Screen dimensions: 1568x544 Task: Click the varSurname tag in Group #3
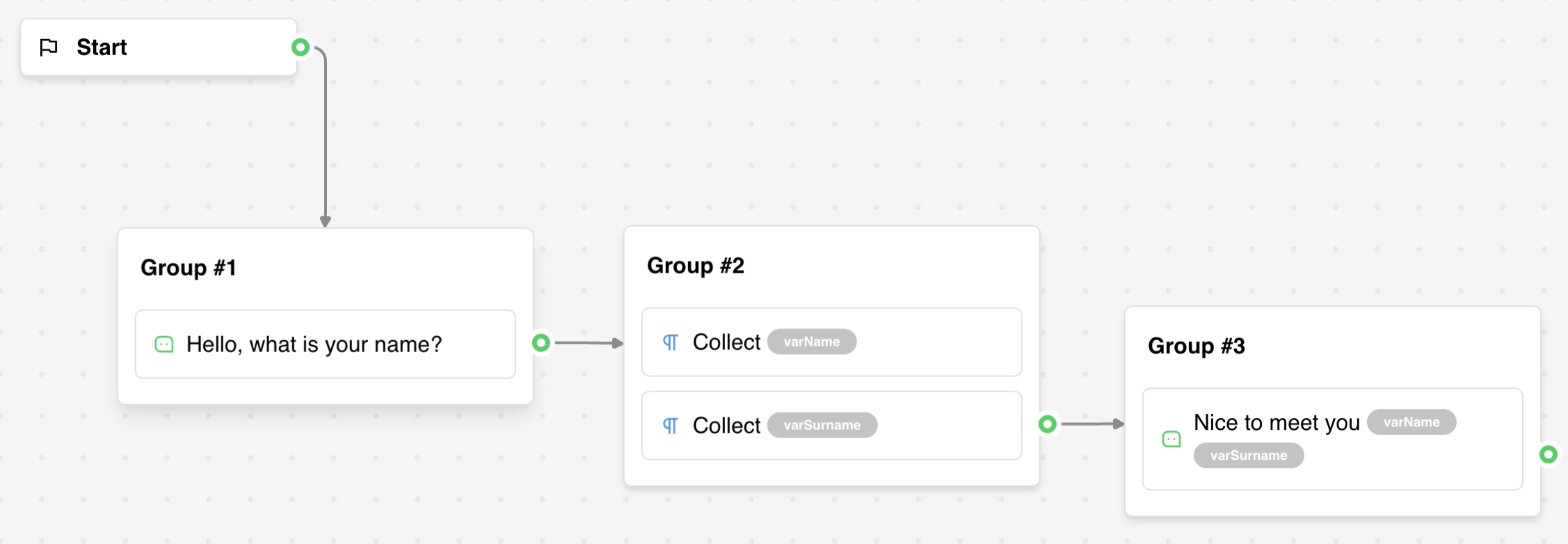[x=1249, y=456]
